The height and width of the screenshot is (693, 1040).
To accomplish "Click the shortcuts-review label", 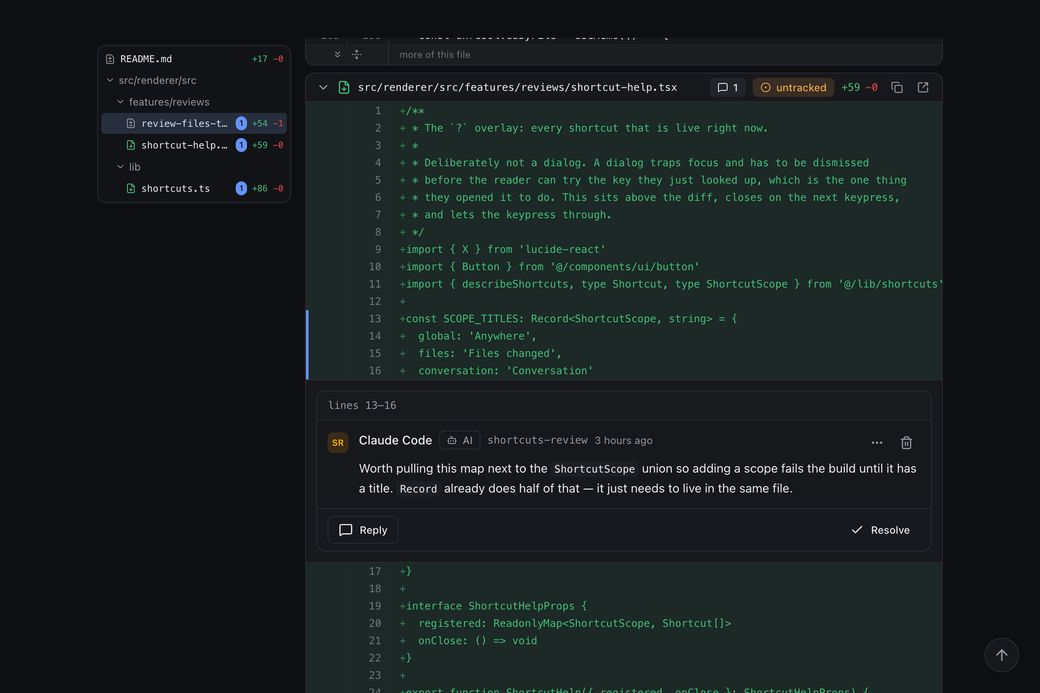I will (x=537, y=440).
